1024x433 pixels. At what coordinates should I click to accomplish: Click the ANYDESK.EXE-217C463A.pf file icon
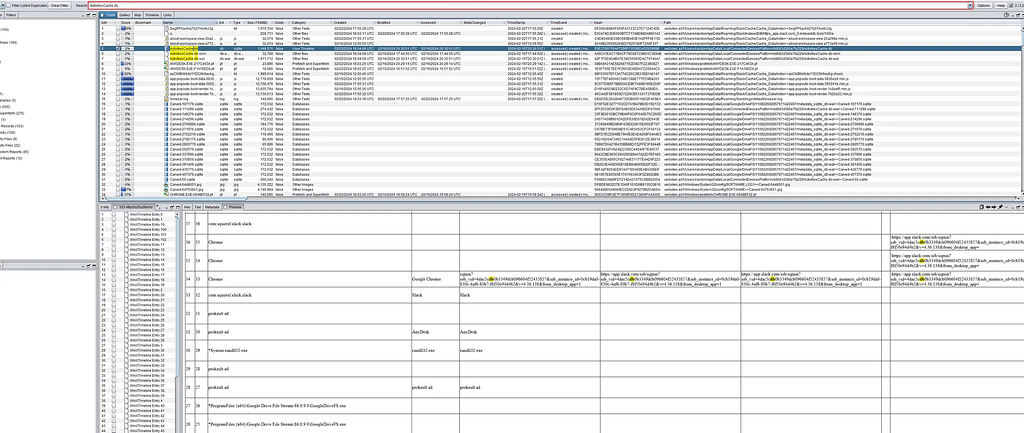166,63
